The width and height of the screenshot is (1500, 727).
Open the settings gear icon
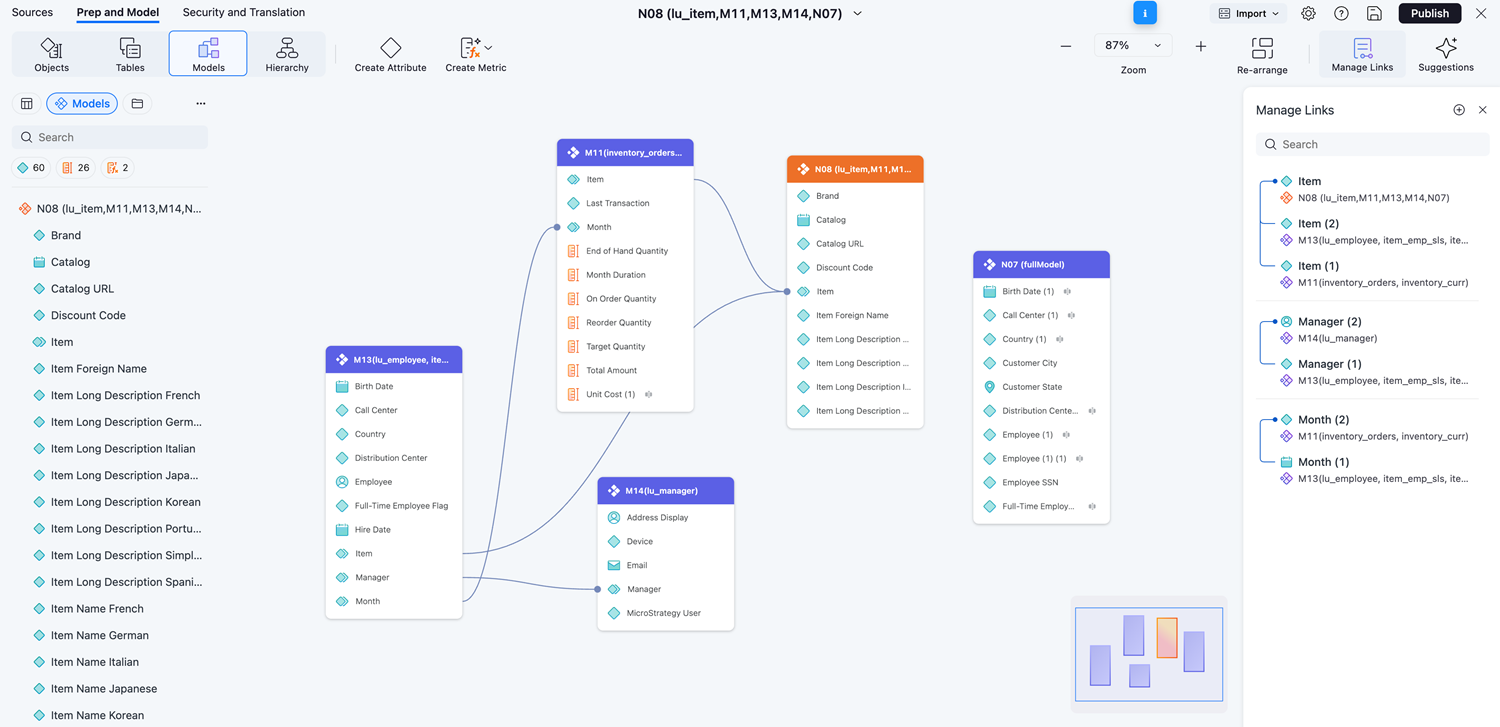click(1308, 14)
